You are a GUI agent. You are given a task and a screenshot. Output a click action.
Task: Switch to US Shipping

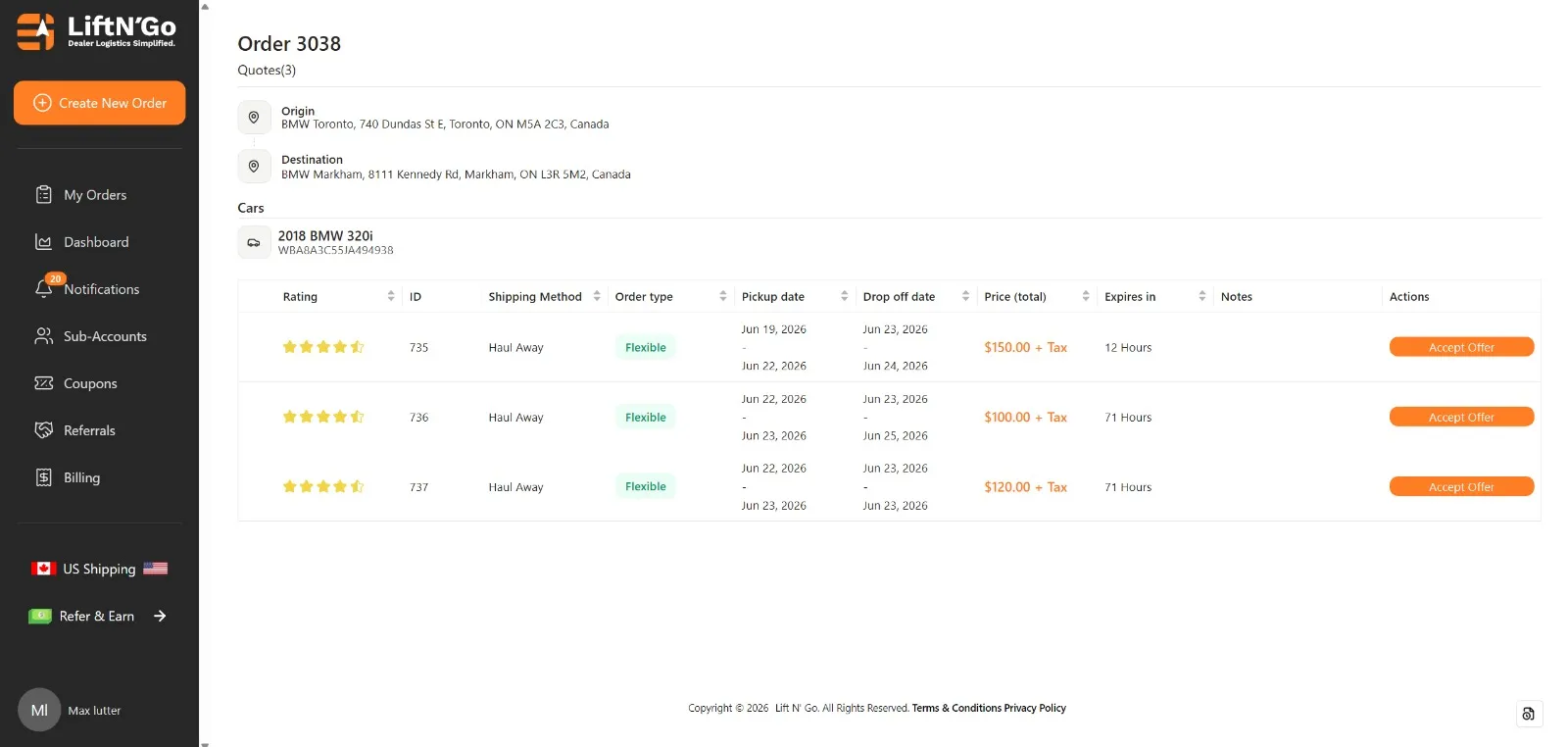pyautogui.click(x=99, y=569)
